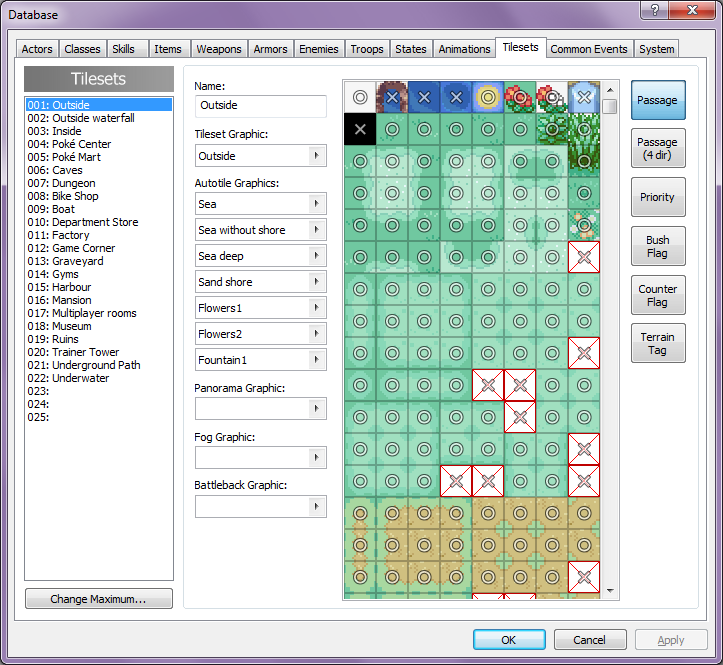Open the help question mark button
This screenshot has width=723, height=665.
coord(655,10)
